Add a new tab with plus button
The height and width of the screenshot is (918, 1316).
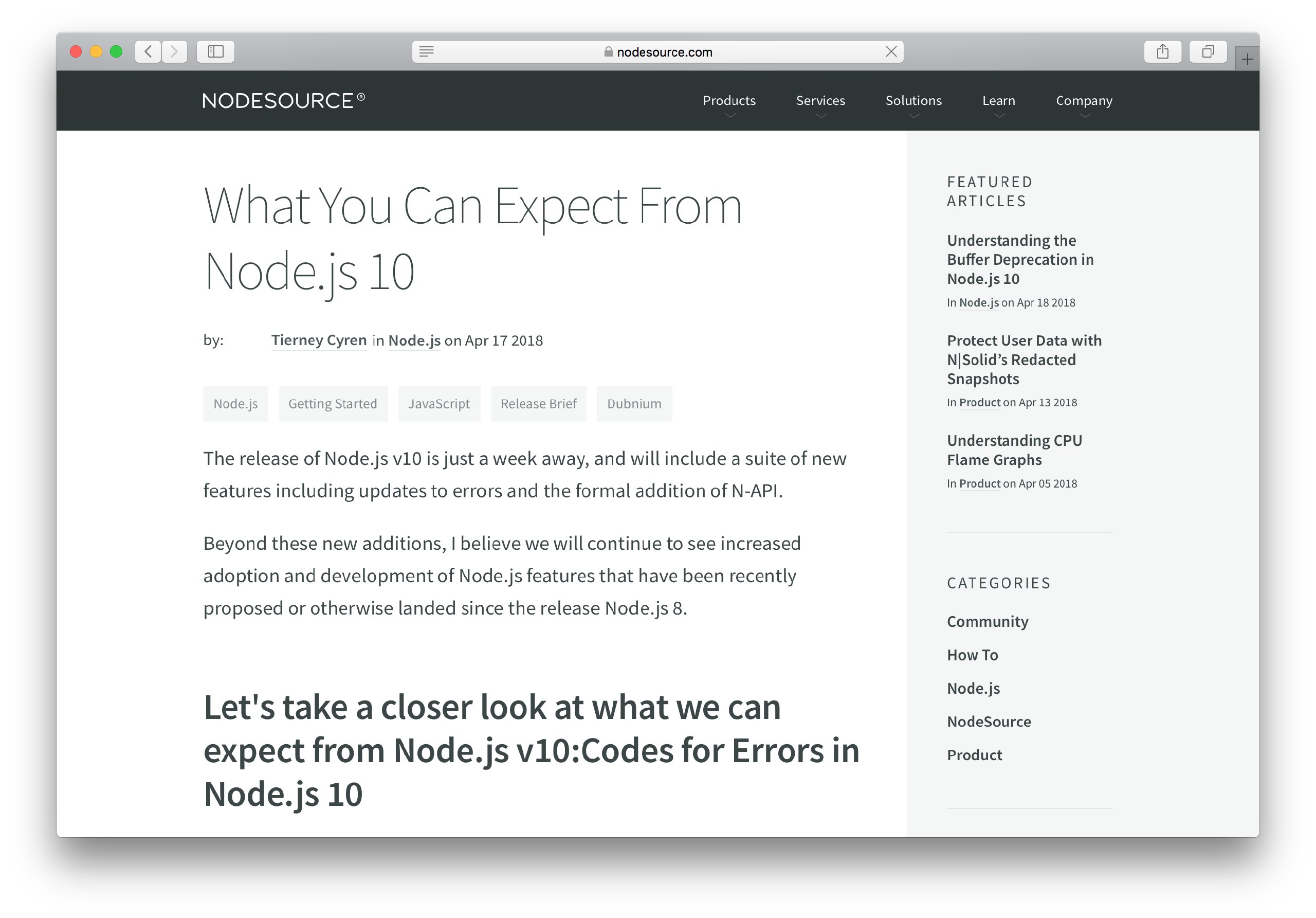(1247, 59)
